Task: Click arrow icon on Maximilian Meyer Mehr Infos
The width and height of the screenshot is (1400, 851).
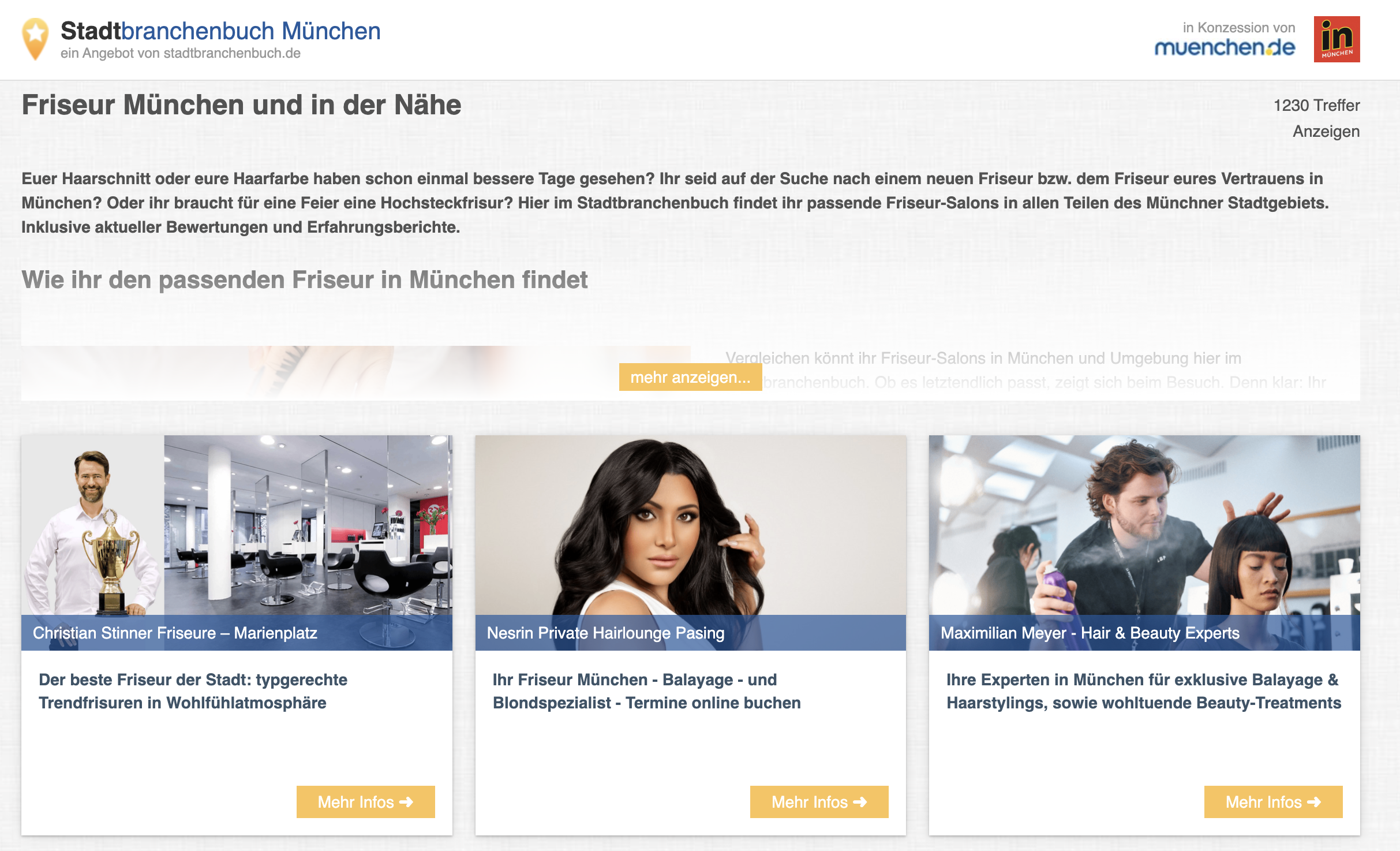Action: tap(1314, 802)
